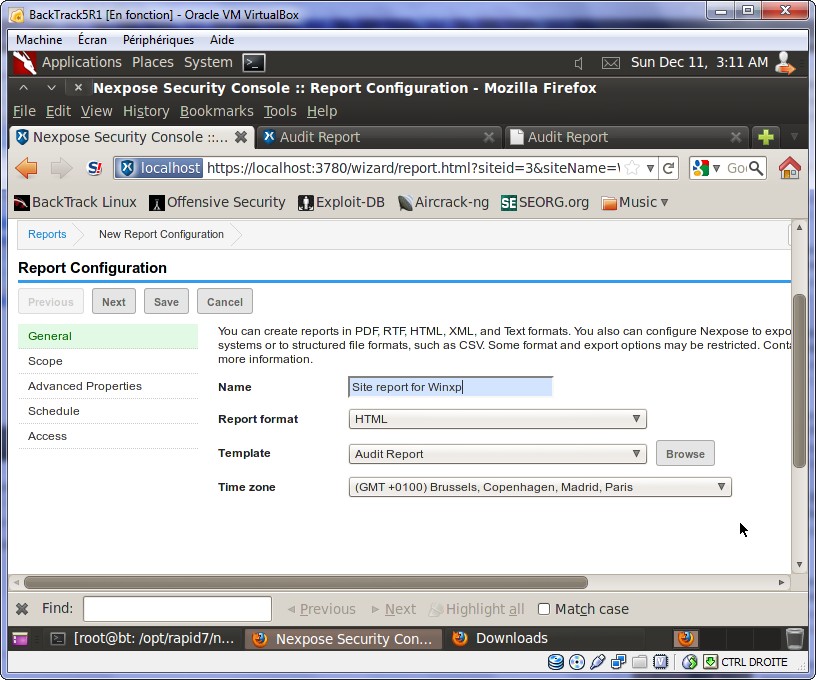The height and width of the screenshot is (680, 816).
Task: Open the Time zone dropdown
Action: click(x=540, y=487)
